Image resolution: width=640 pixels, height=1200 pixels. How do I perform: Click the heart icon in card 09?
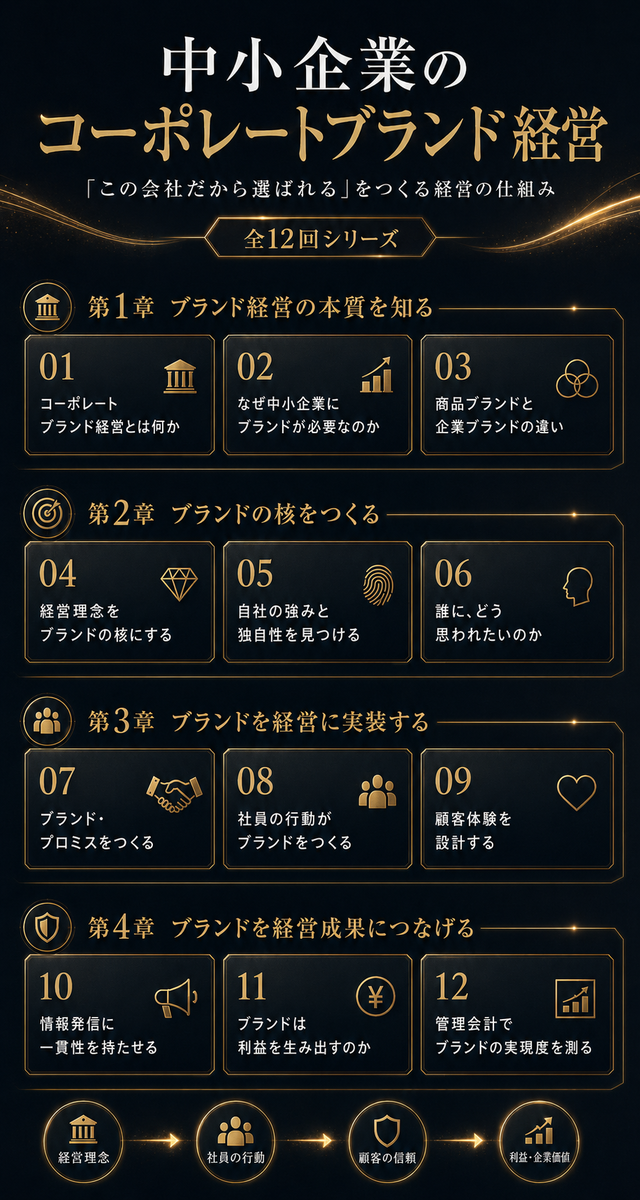point(576,792)
